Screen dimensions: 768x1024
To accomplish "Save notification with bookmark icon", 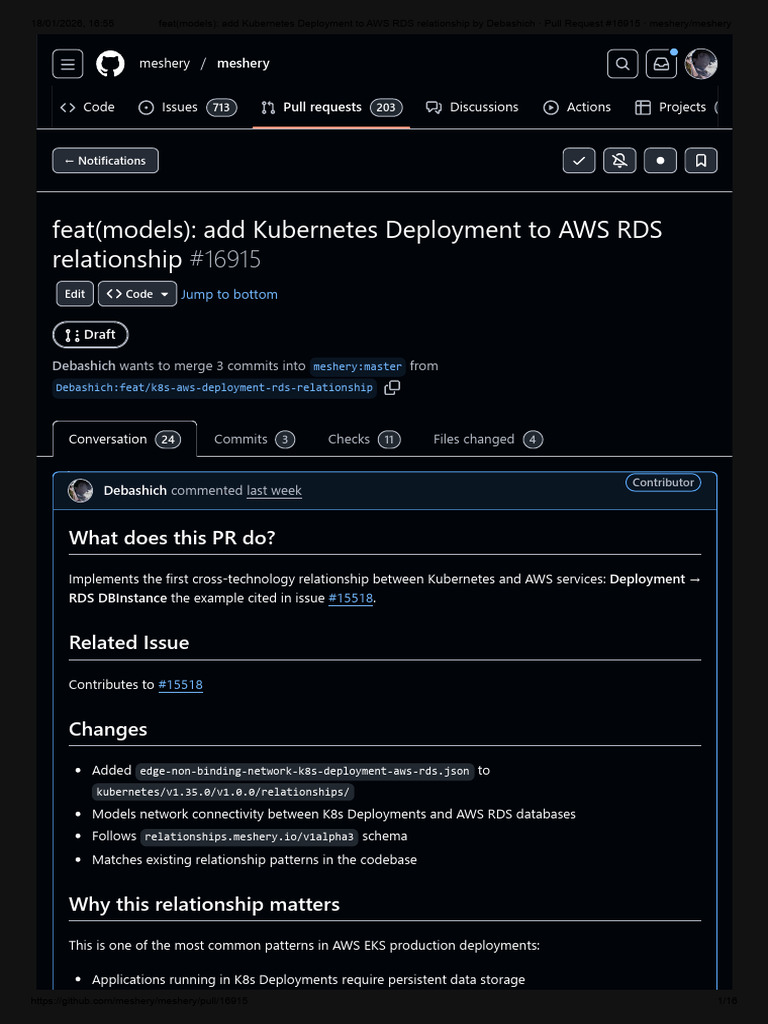I will 701,161.
